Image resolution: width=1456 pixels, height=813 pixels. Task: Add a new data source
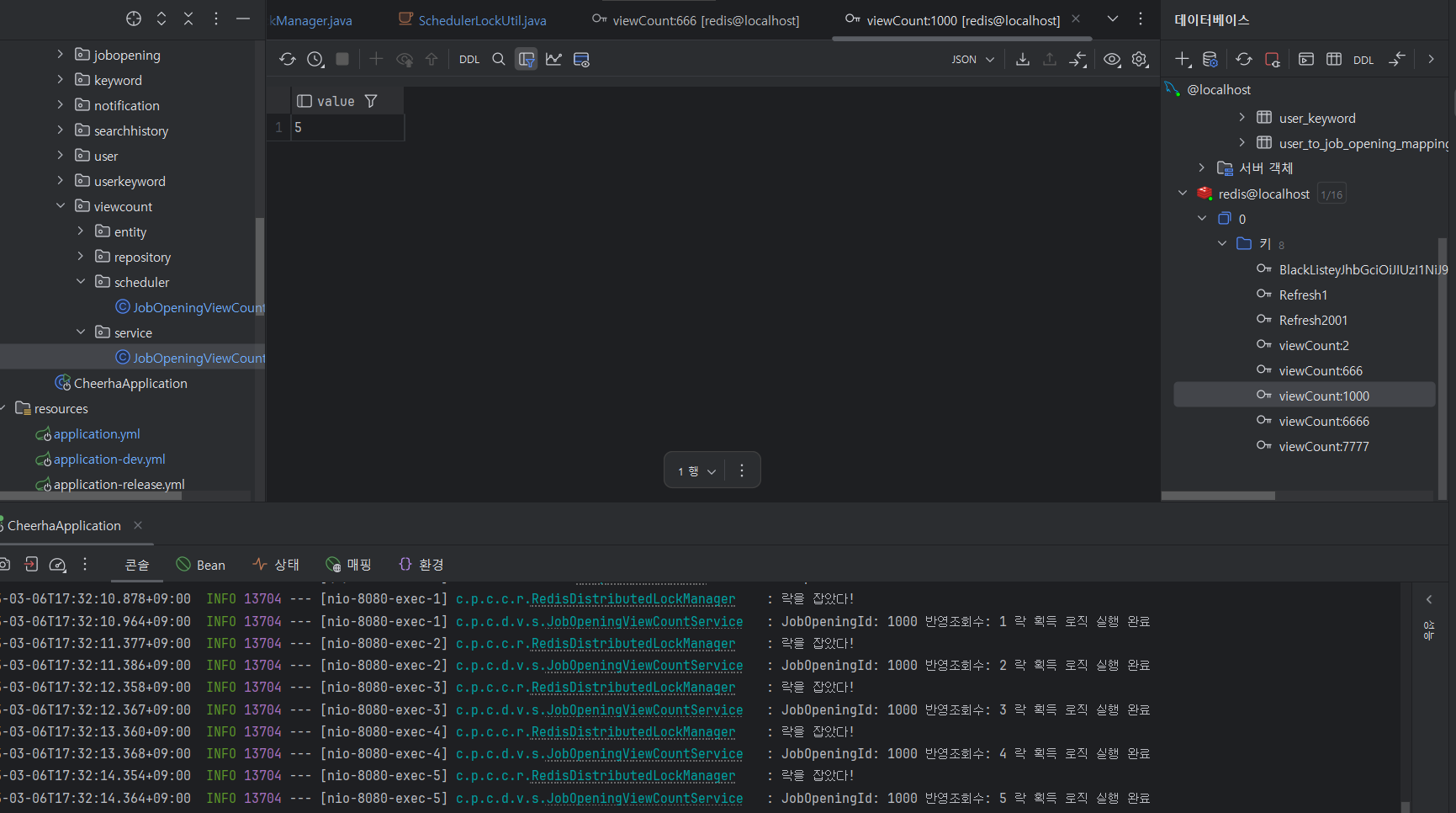(1183, 59)
